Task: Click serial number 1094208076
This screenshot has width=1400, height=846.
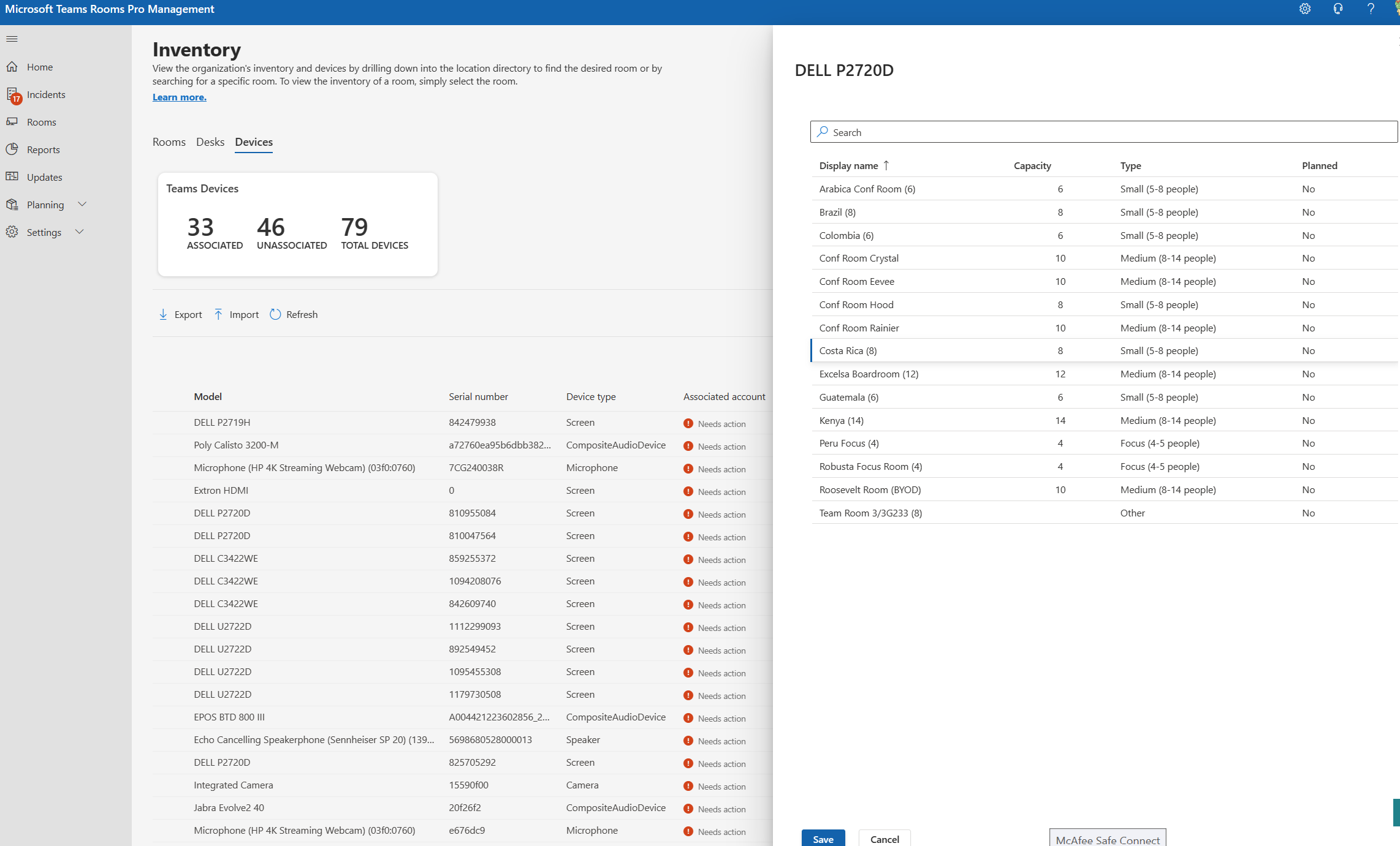Action: [475, 581]
